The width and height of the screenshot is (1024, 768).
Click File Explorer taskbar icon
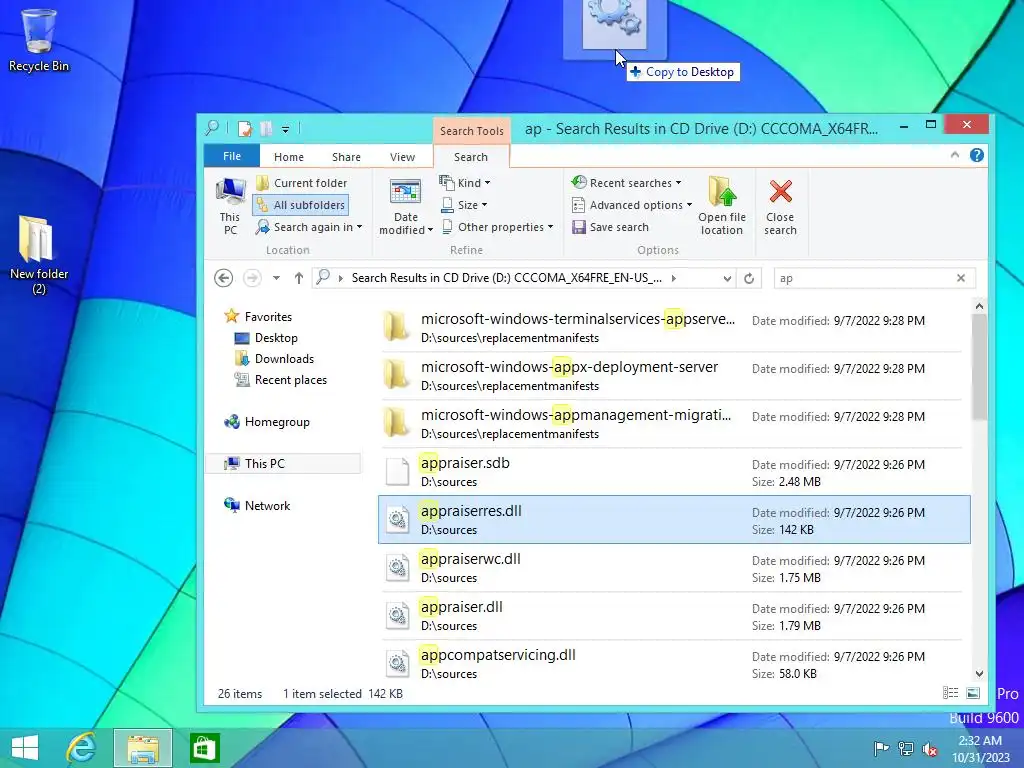pyautogui.click(x=143, y=748)
